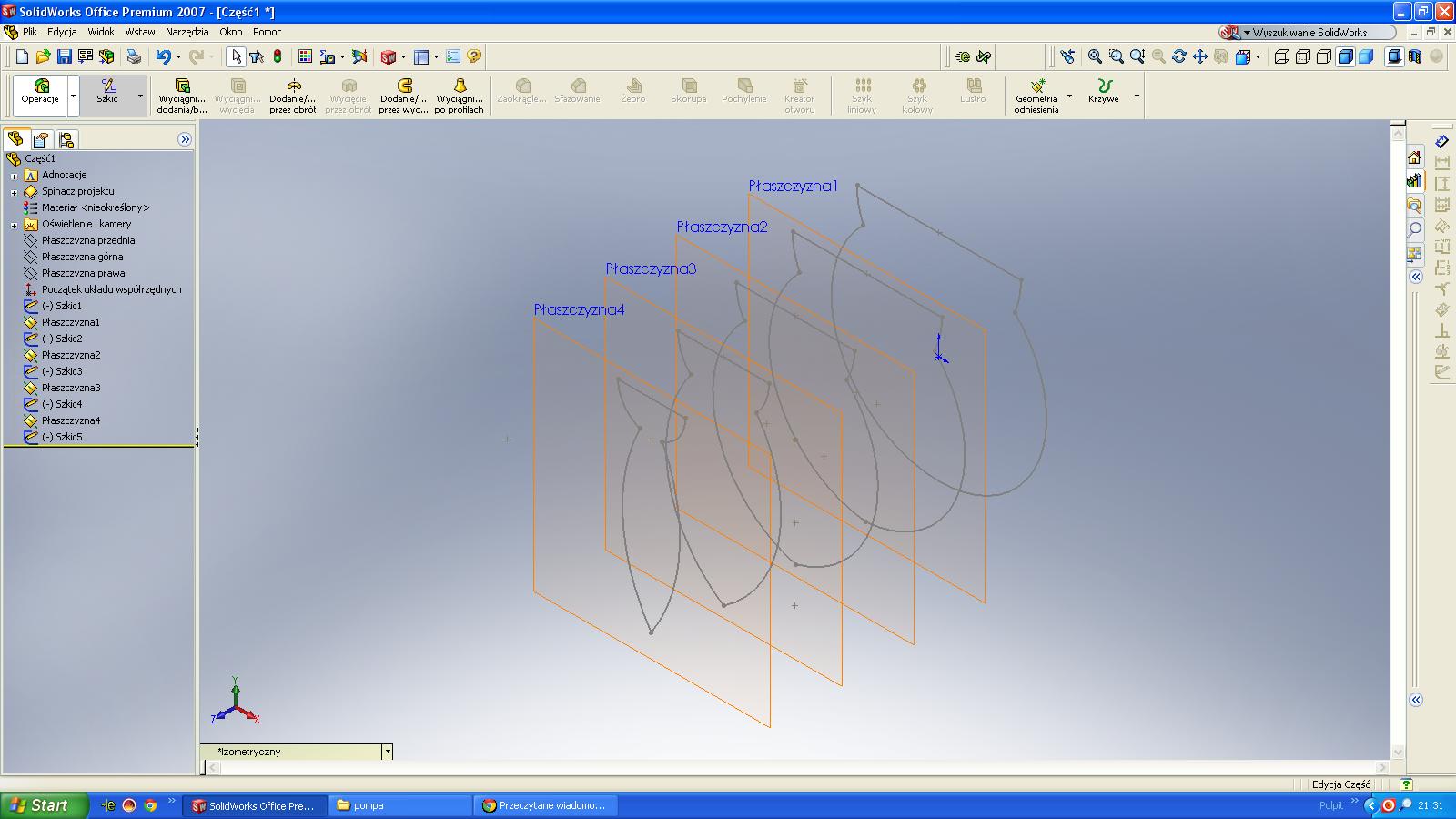Click the Zoom to Fit magnifier icon
Image resolution: width=1456 pixels, height=819 pixels.
tap(1095, 56)
